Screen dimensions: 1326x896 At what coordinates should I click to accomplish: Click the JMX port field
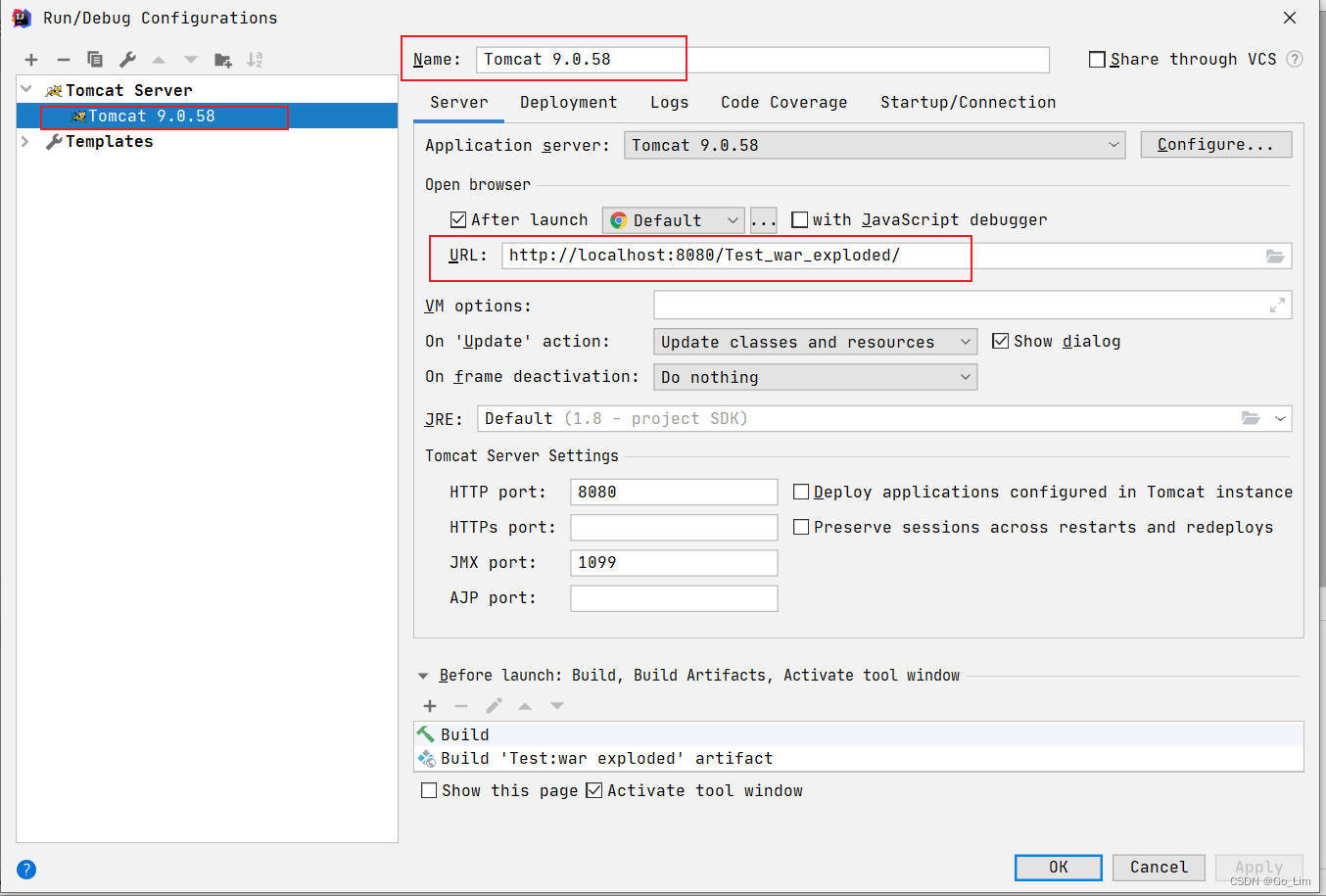point(674,562)
